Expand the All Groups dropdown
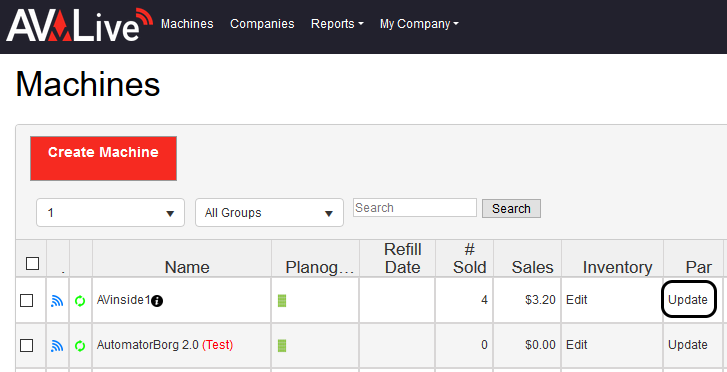Screen dimensions: 727x372 point(269,213)
